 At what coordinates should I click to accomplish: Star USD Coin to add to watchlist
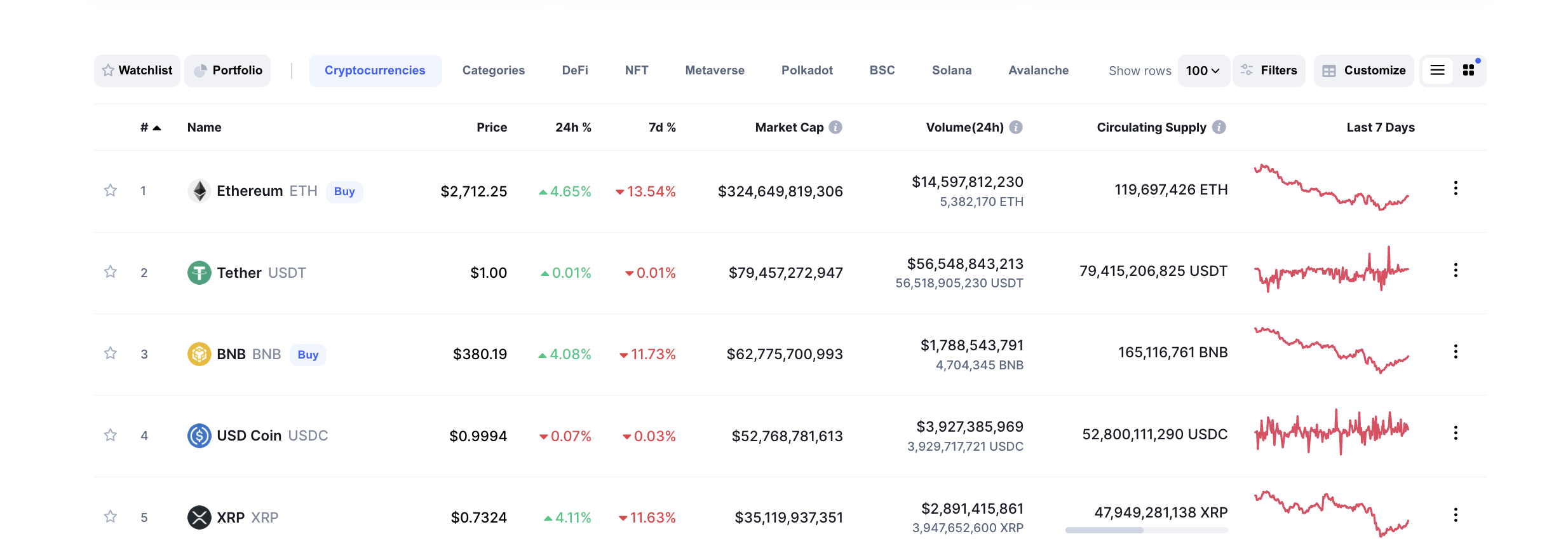tap(111, 435)
